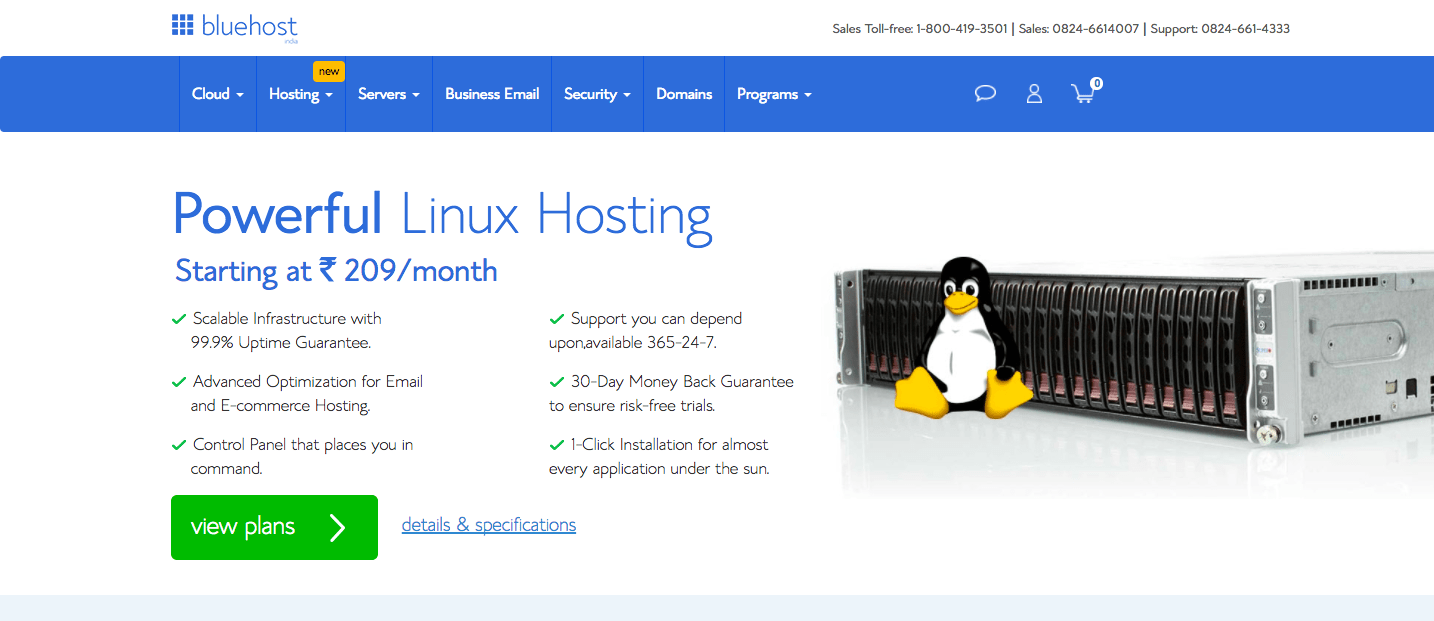Click the Advanced Optimization for Email text
Image resolution: width=1434 pixels, height=621 pixels.
click(x=308, y=381)
